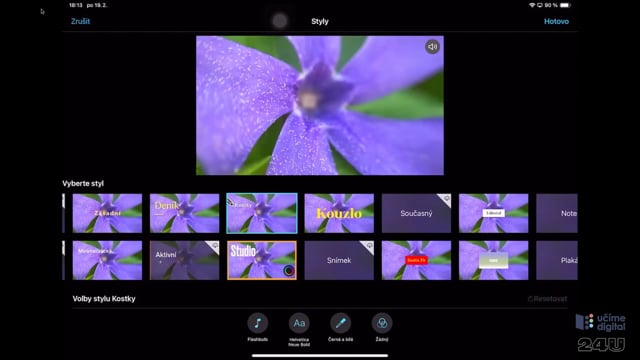Image resolution: width=640 pixels, height=360 pixels.
Task: Tap the download badge on Současný style
Action: pyautogui.click(x=446, y=199)
